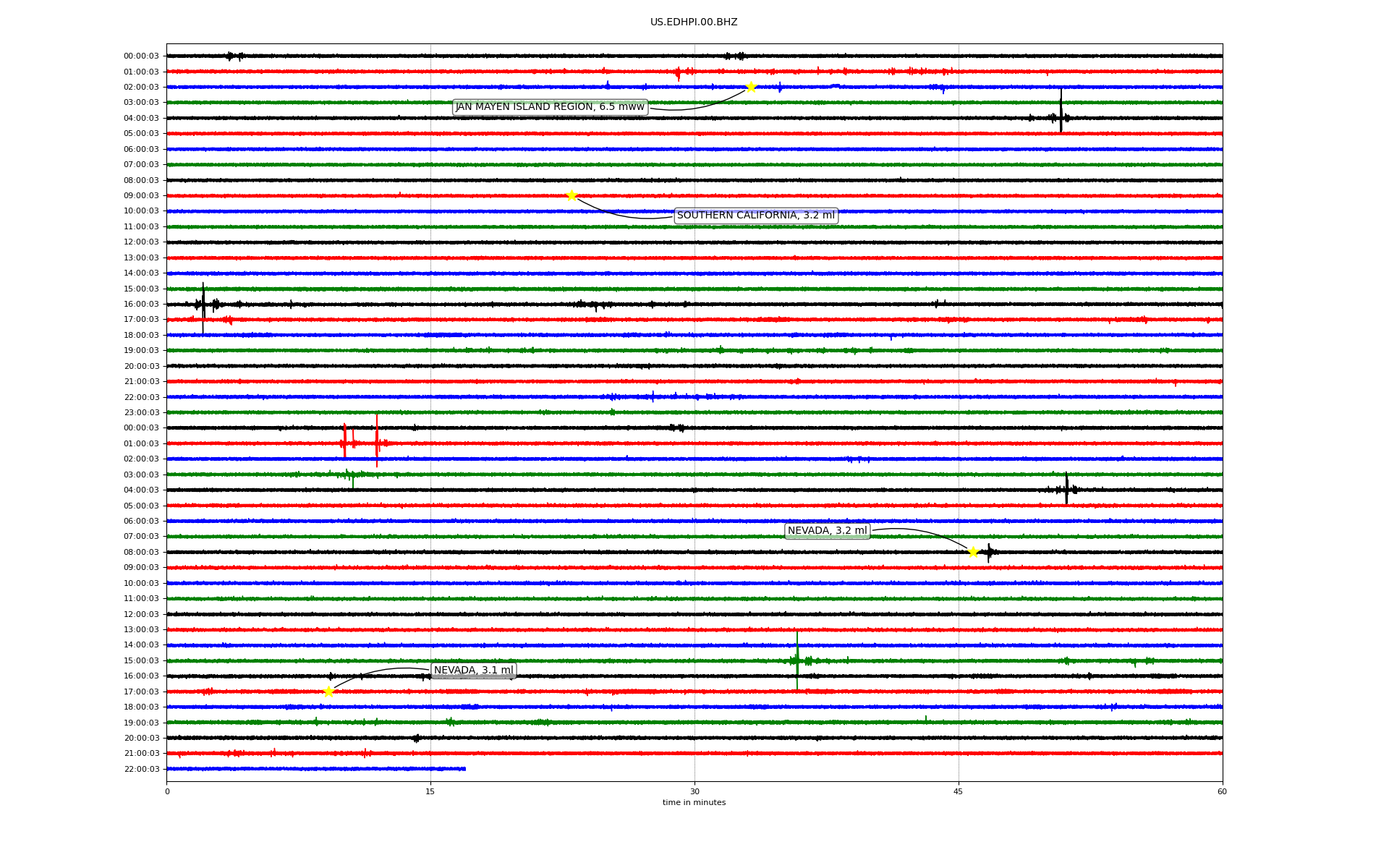Click the 02:00:03 label beside Jan Mayen star trace
The height and width of the screenshot is (868, 1389).
141,87
